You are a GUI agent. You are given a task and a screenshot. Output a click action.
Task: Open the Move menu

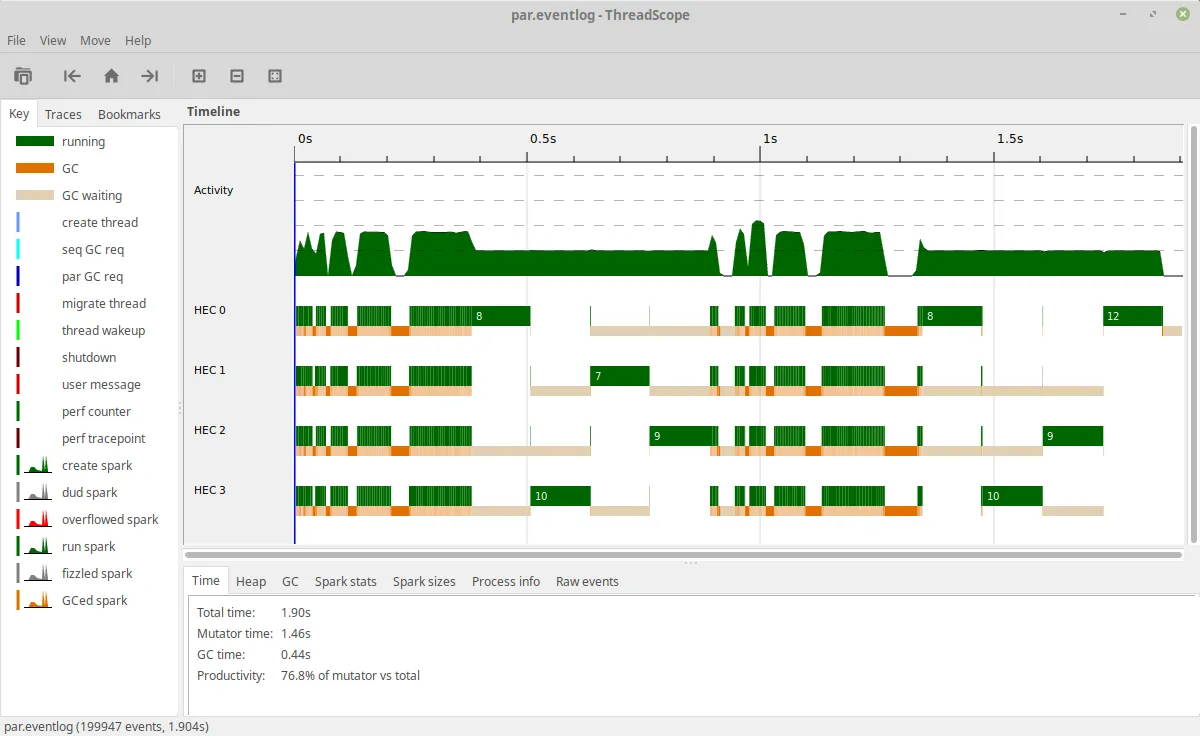[95, 40]
